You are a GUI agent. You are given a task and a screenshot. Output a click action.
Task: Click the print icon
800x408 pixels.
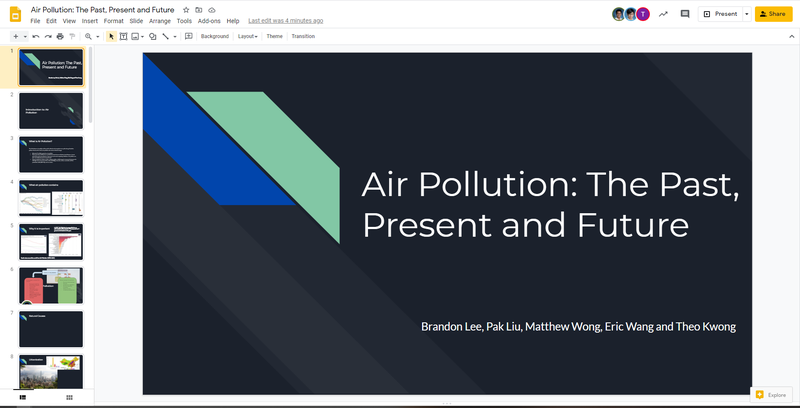60,36
